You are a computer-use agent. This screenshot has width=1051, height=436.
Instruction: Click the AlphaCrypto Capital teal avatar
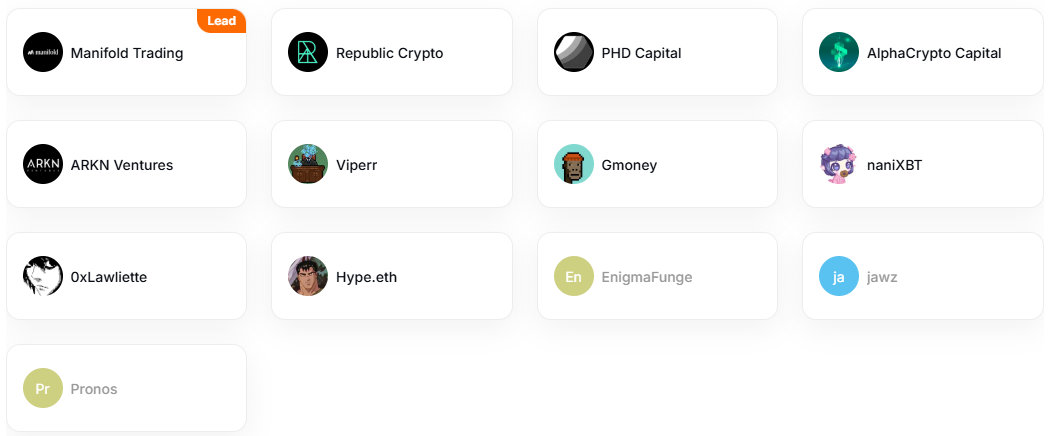tap(839, 52)
